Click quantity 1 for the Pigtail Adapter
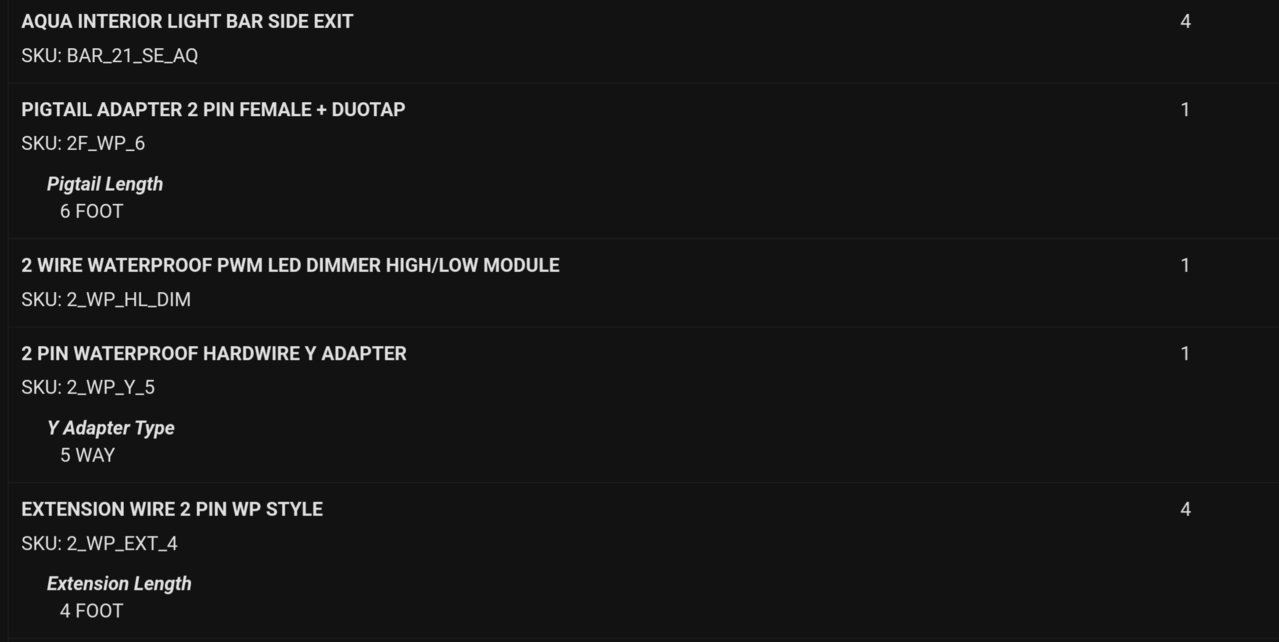 pos(1185,109)
